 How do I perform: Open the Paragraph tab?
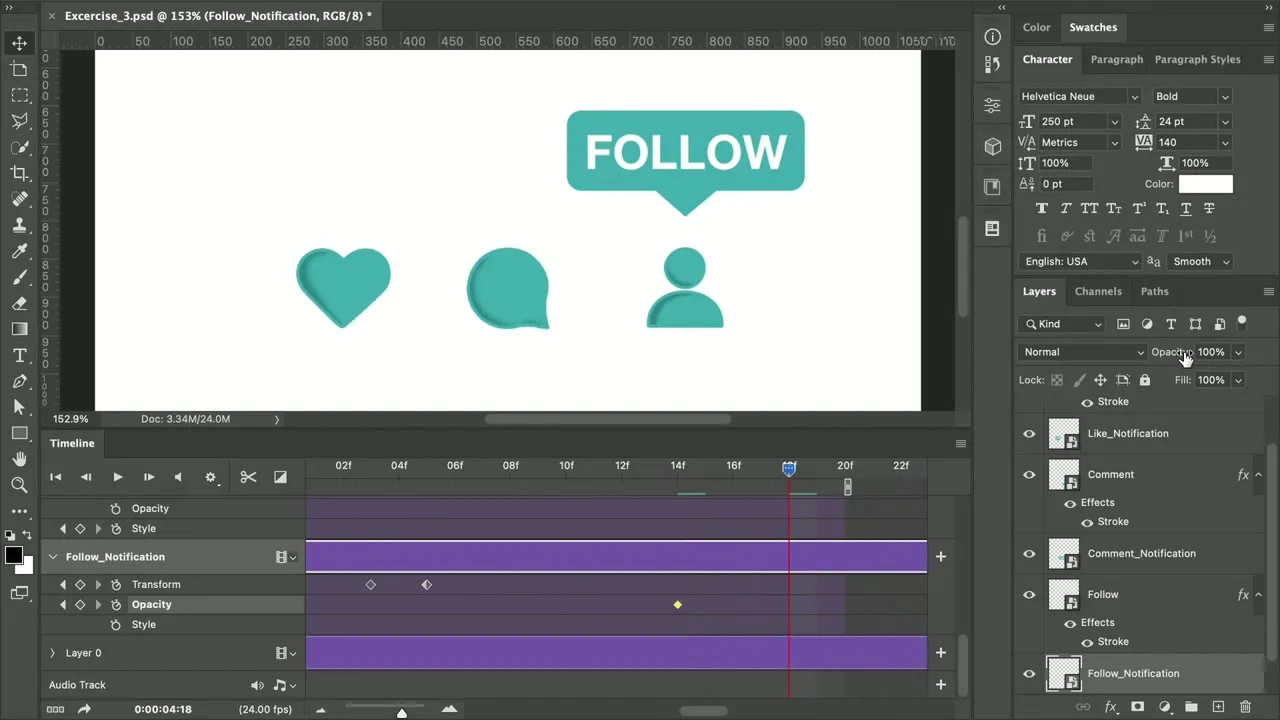pos(1116,60)
